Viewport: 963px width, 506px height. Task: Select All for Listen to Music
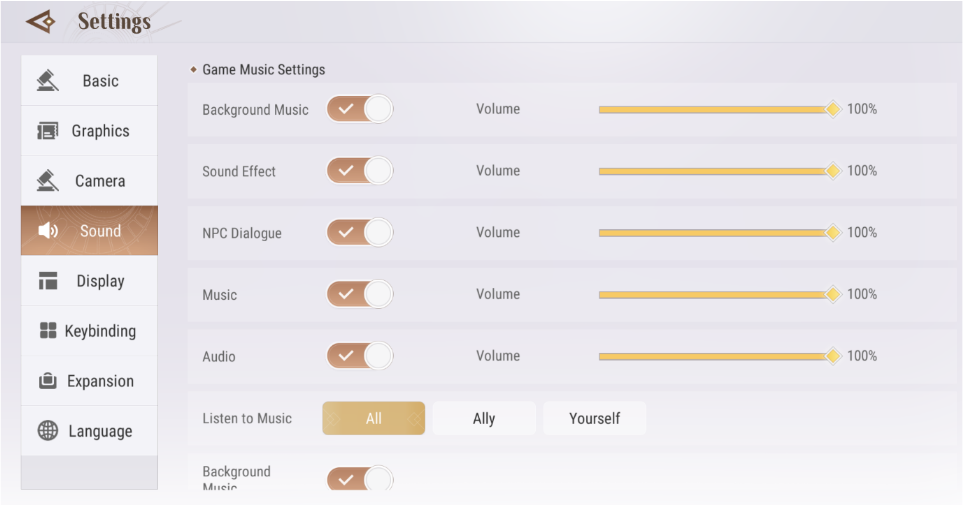click(x=373, y=418)
